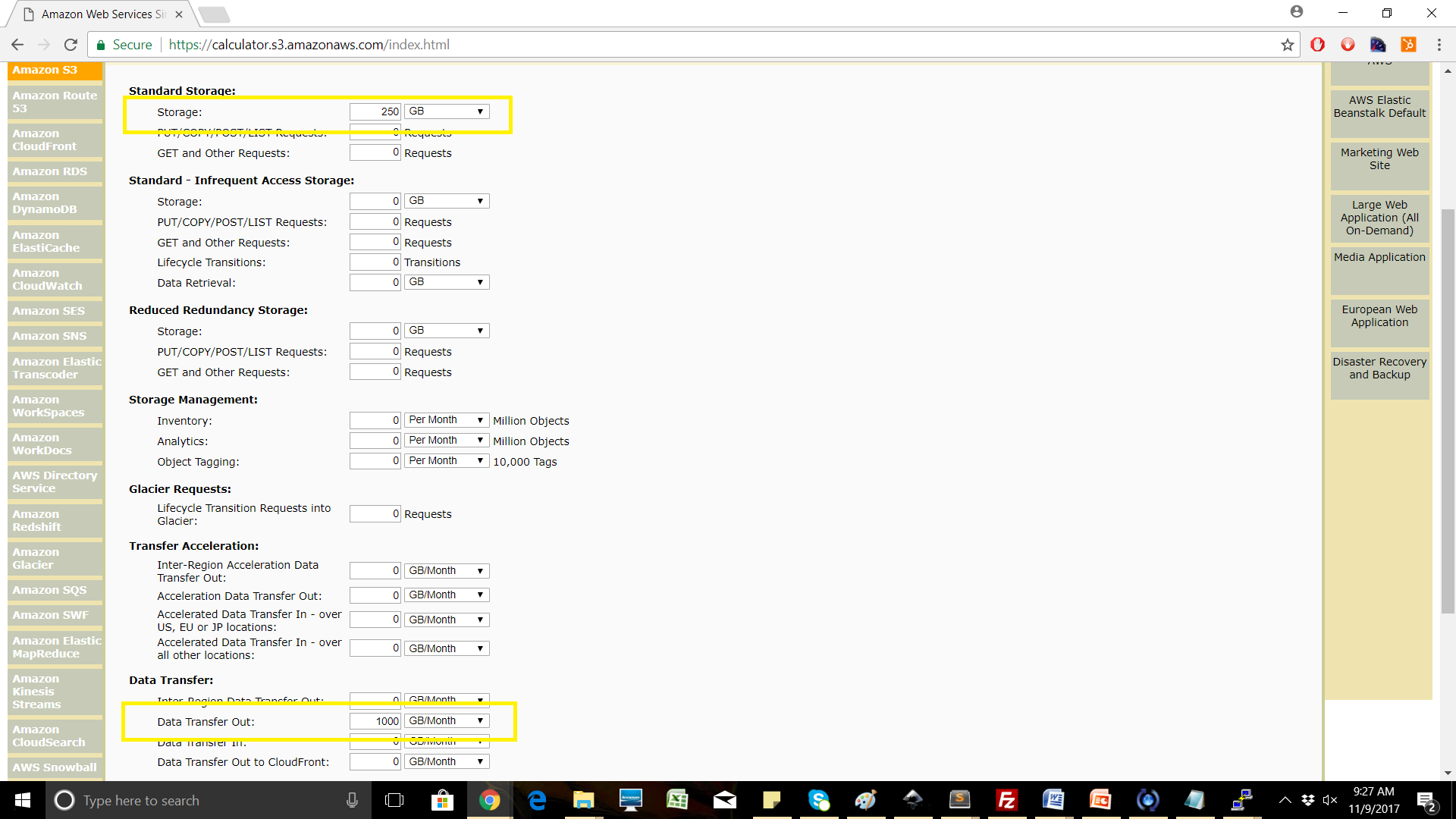This screenshot has width=1456, height=819.
Task: Open the Chrome three-dot menu
Action: click(1439, 45)
